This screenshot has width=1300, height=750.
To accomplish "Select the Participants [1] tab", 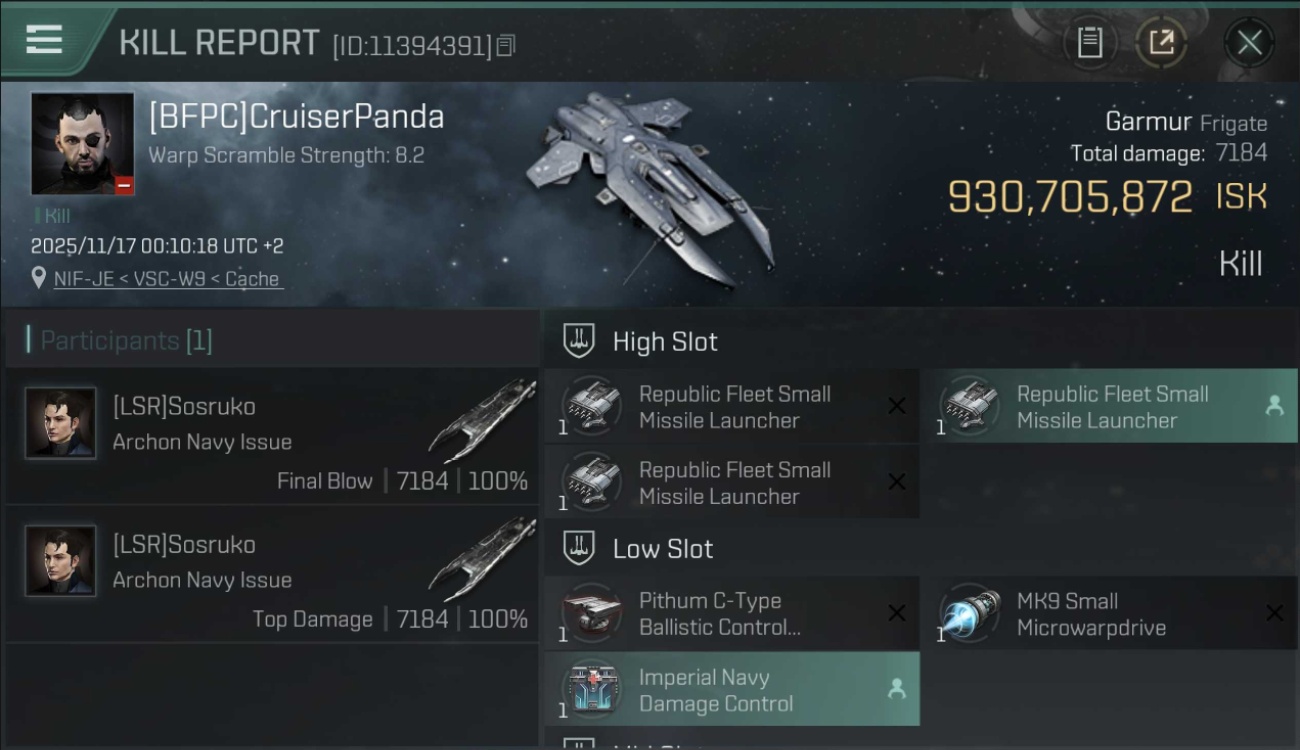I will (126, 341).
